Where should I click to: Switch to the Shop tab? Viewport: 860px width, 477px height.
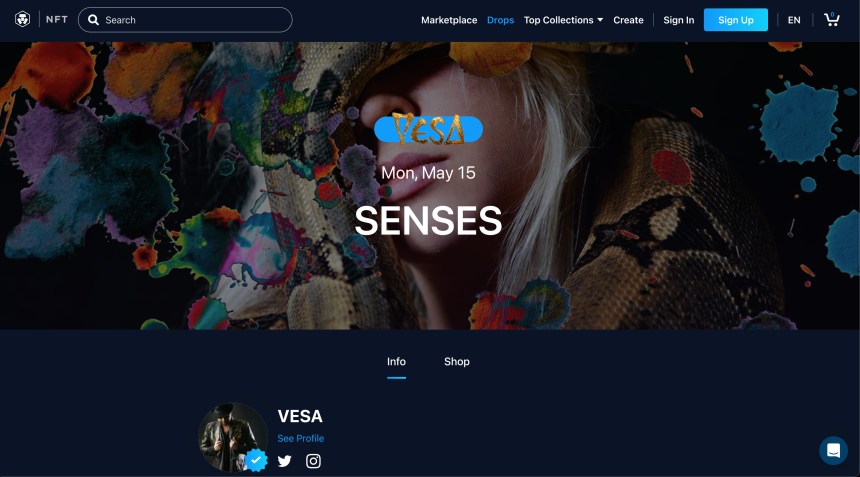[x=456, y=361]
